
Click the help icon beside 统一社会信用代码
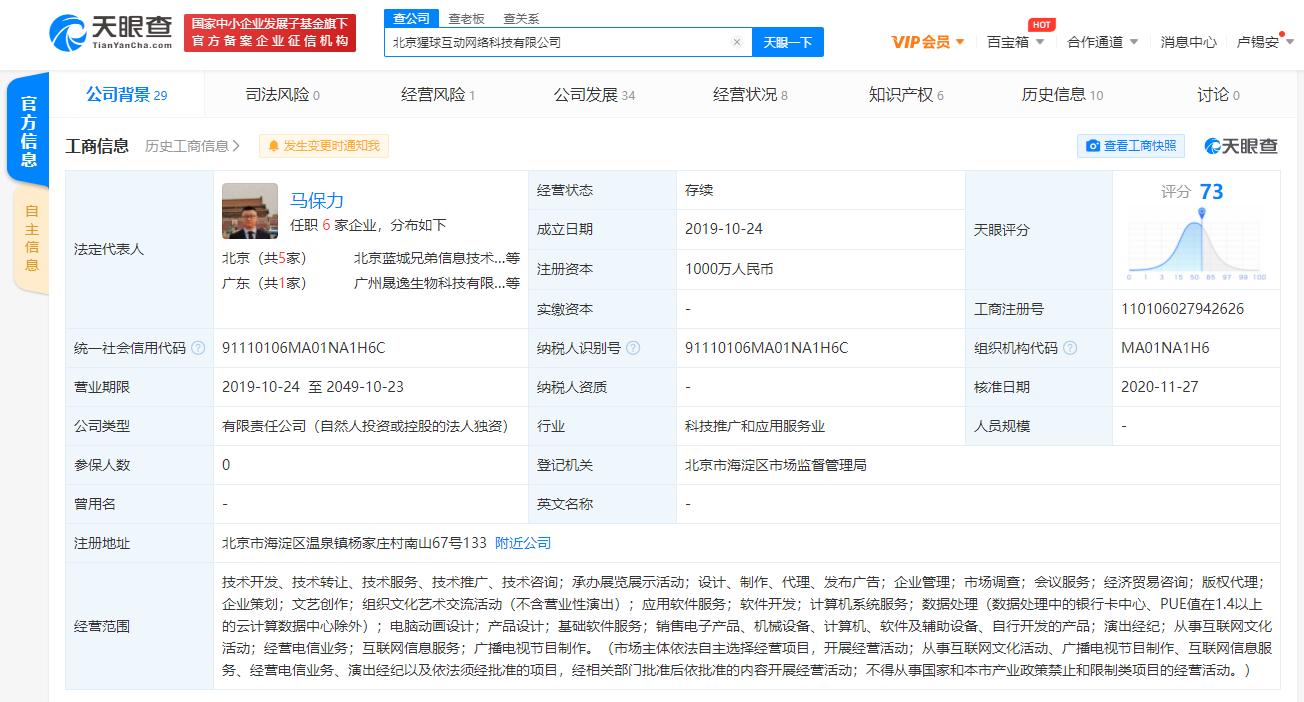click(x=198, y=348)
